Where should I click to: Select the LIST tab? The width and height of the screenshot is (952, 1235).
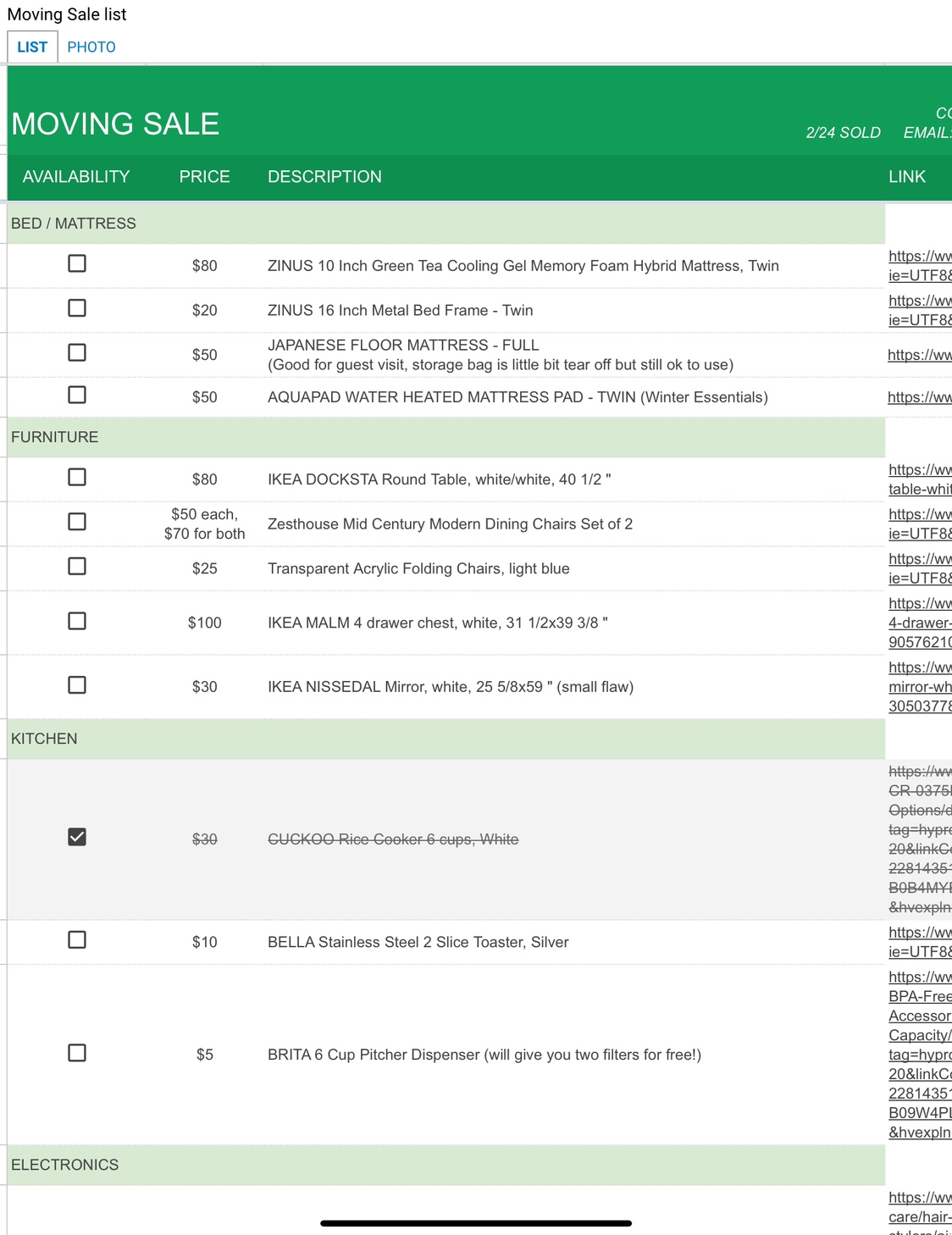(32, 47)
